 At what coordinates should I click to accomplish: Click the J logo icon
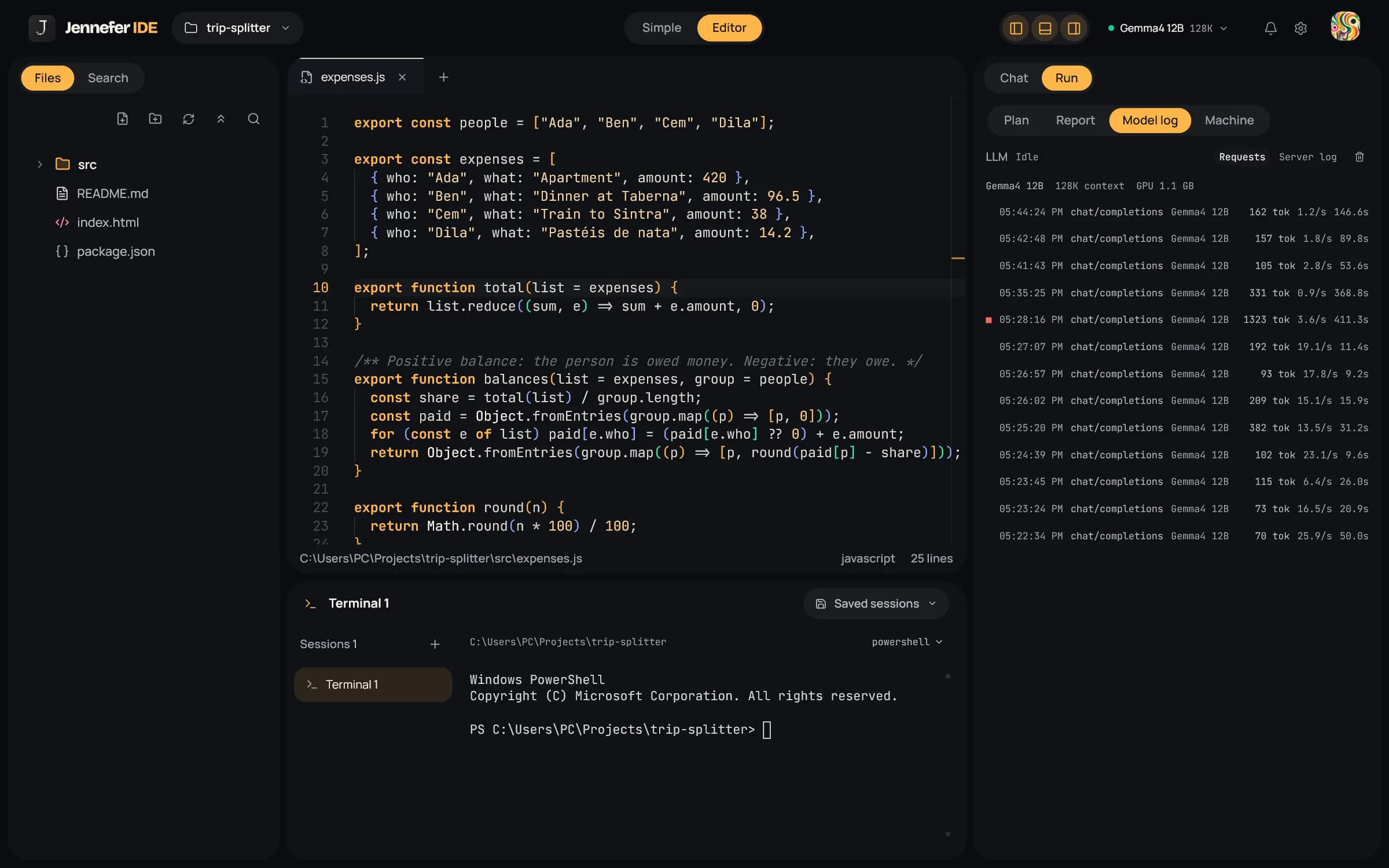(x=42, y=28)
